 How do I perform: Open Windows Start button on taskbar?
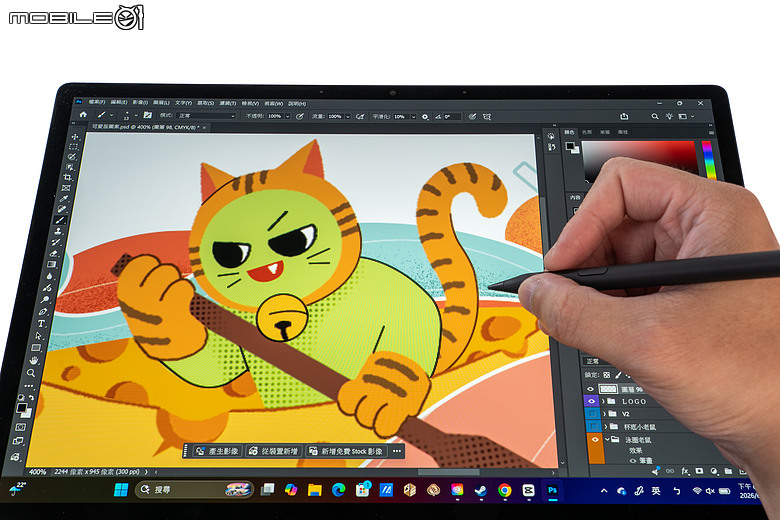point(121,490)
